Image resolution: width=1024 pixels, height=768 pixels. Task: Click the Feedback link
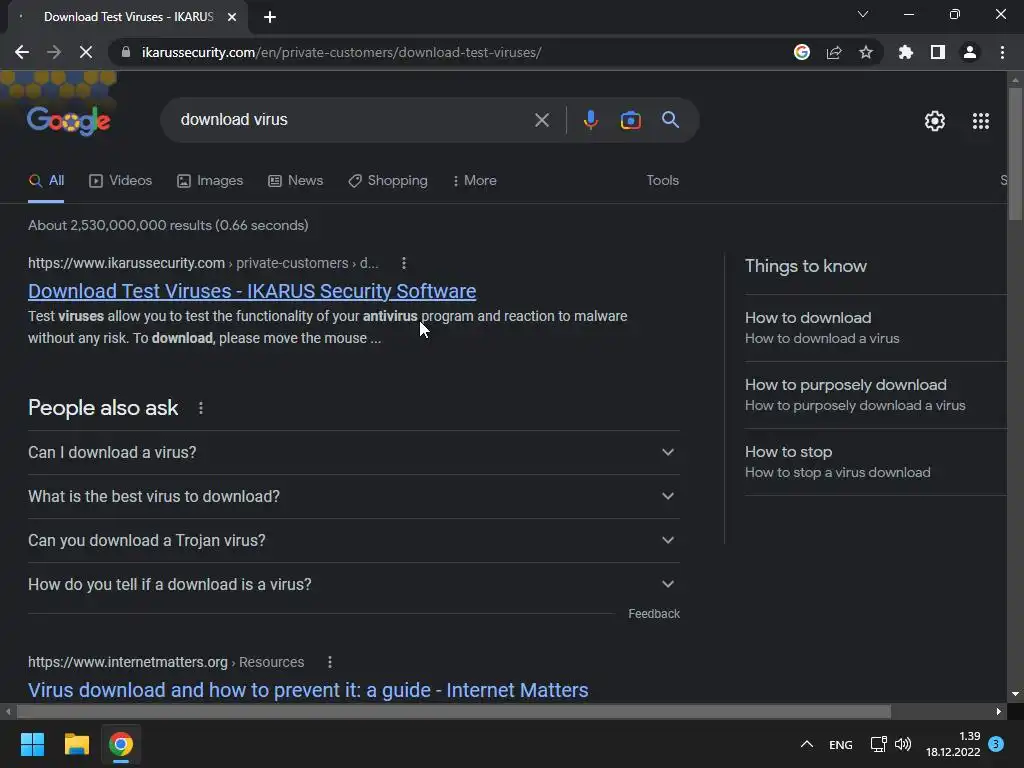(x=654, y=614)
